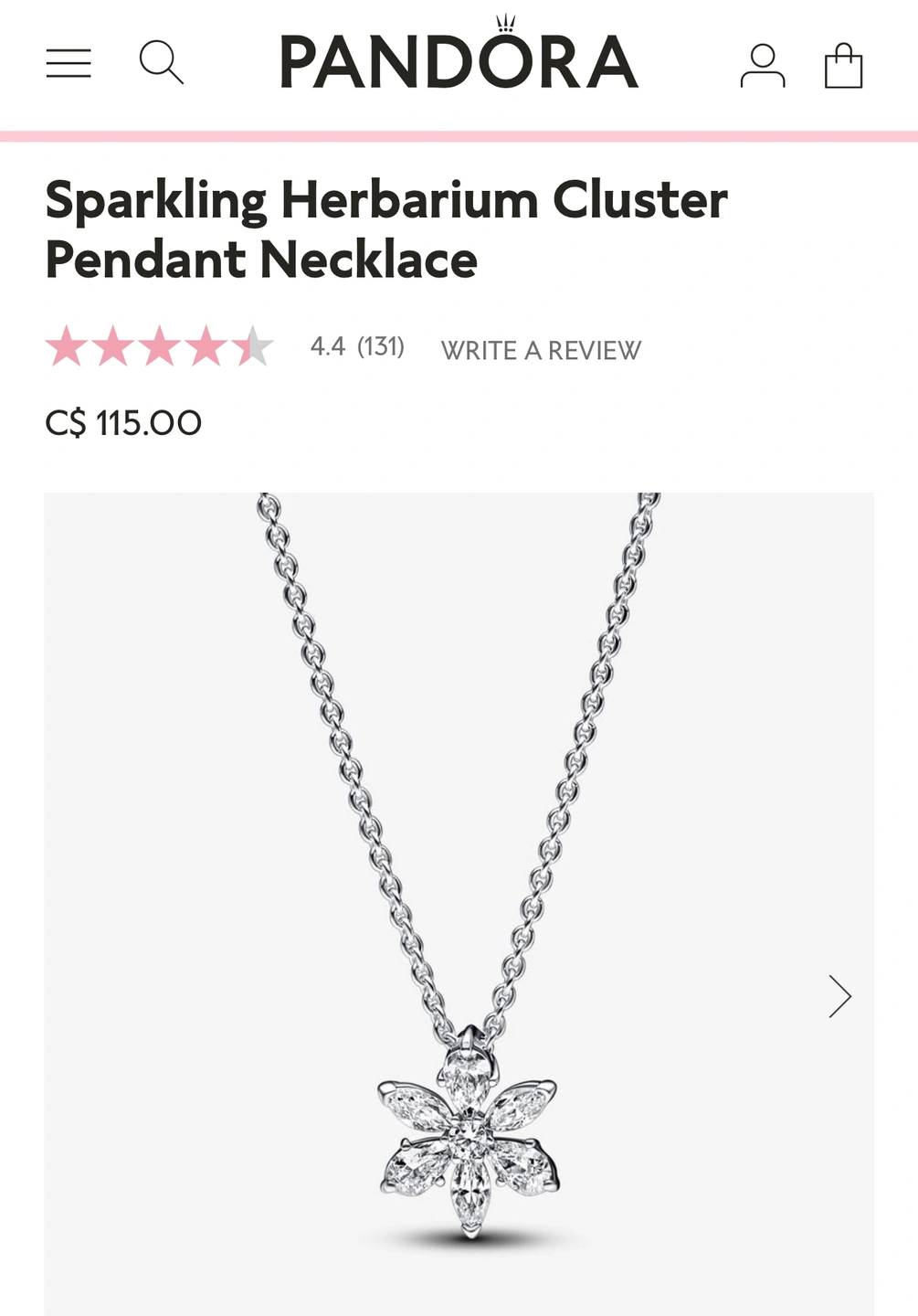Select the fourth pink rating star
Screen dimensions: 918x1316
click(x=206, y=346)
